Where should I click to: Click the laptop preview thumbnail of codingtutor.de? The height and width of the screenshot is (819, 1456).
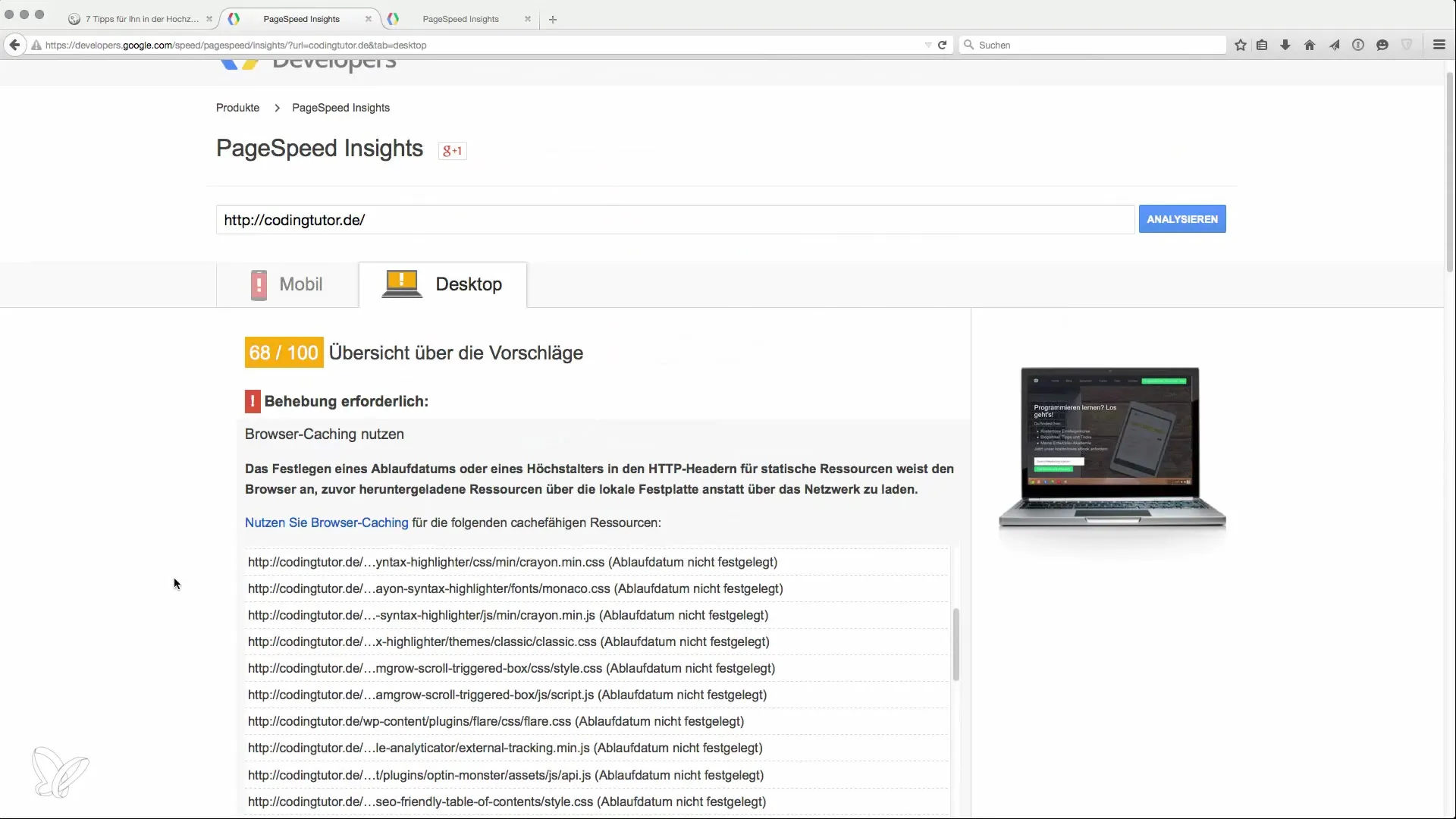(x=1112, y=447)
